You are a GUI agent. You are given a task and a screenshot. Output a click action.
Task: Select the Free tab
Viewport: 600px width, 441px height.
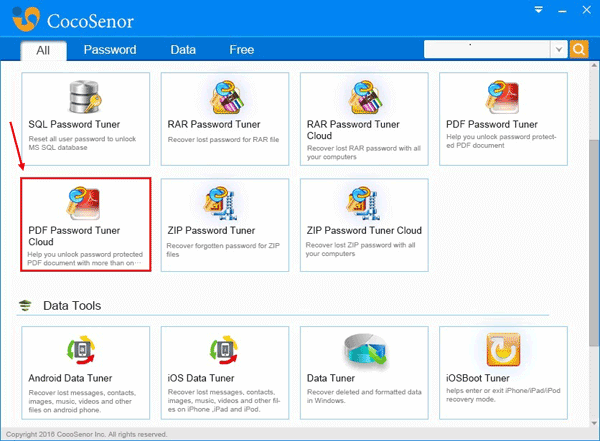click(x=241, y=50)
